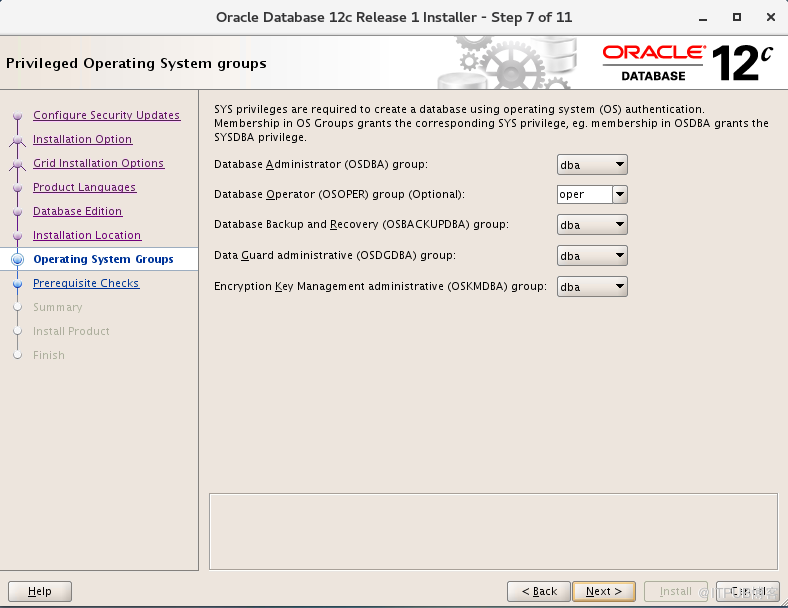
Task: Open Installation Location step
Action: (x=87, y=235)
